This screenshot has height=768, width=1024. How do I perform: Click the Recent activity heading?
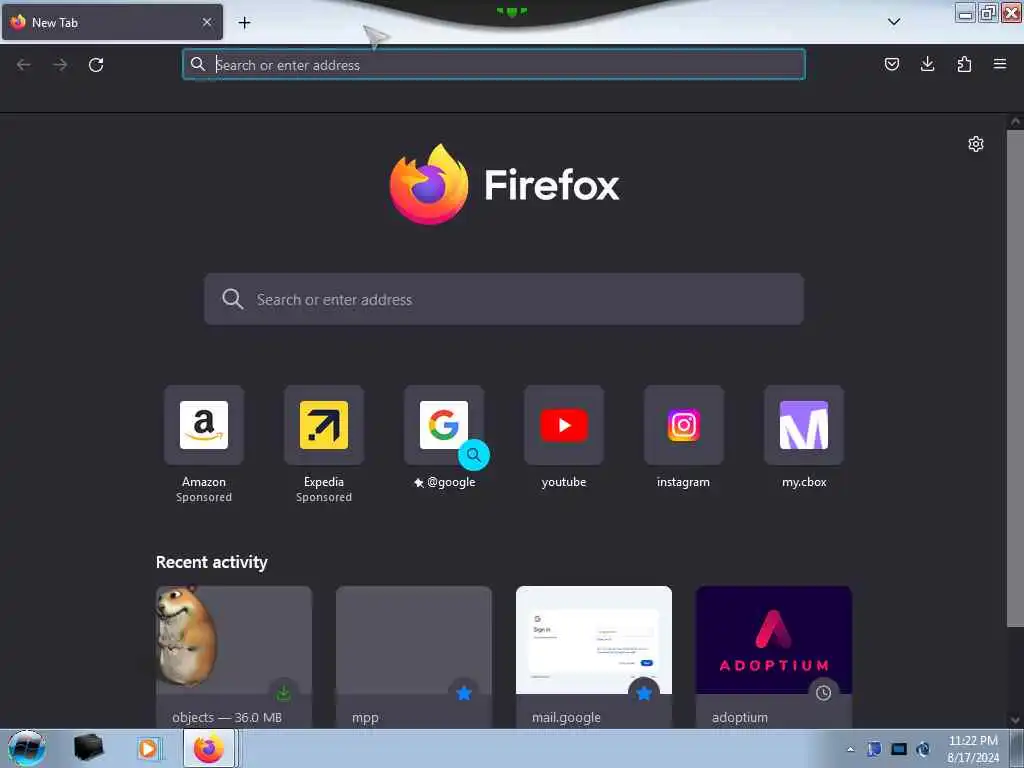click(x=212, y=562)
